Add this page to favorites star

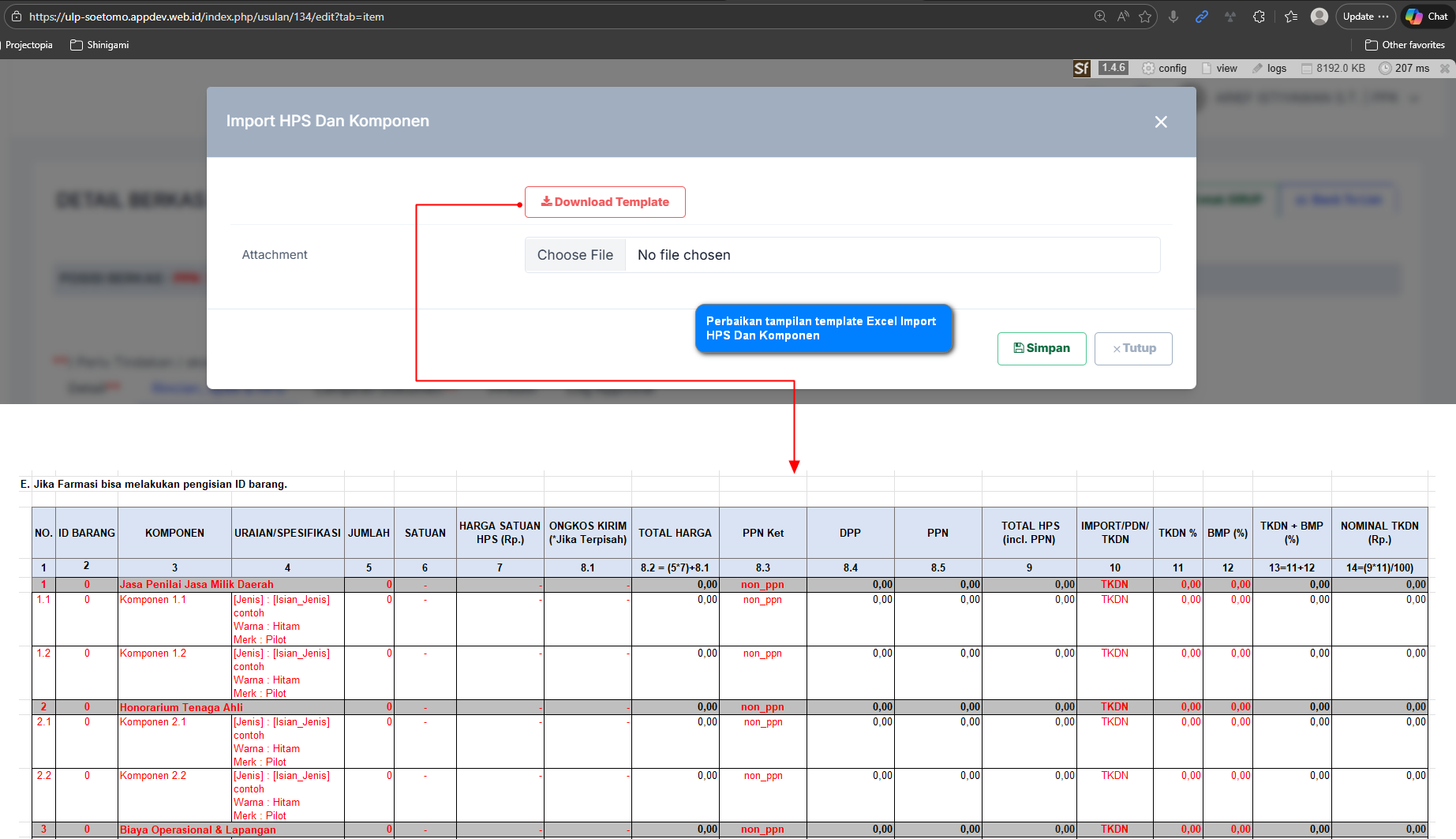tap(1145, 17)
